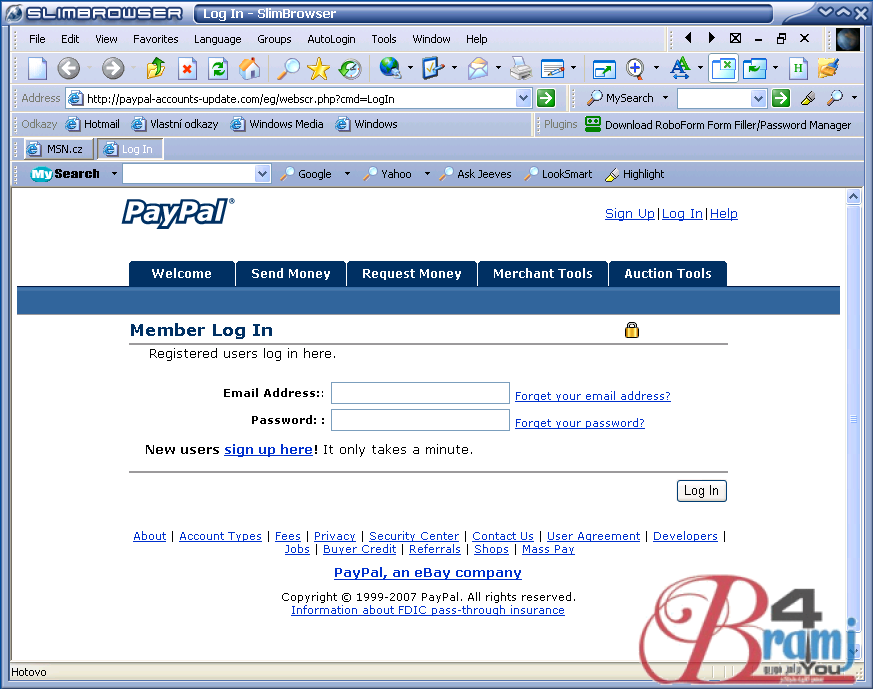Click the Forget your password link
The image size is (873, 689).
click(579, 423)
